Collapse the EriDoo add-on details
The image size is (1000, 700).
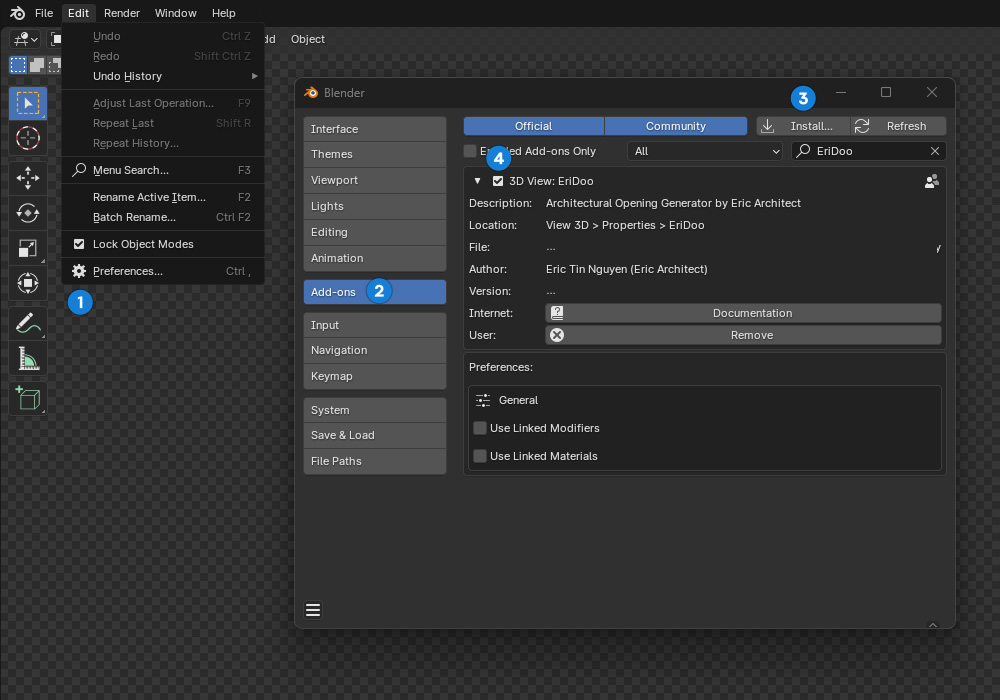click(478, 181)
